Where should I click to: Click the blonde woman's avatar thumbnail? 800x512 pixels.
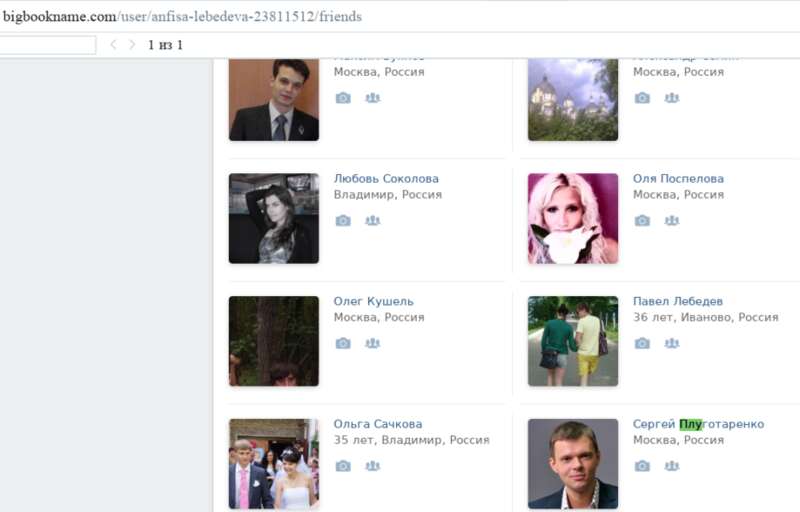(573, 219)
